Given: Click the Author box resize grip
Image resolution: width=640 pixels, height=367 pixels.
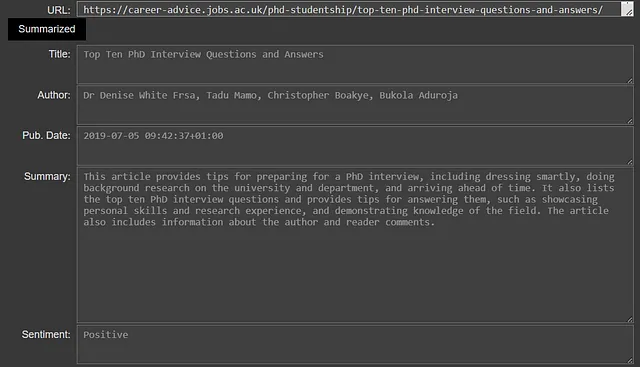Looking at the screenshot, I should 630,121.
